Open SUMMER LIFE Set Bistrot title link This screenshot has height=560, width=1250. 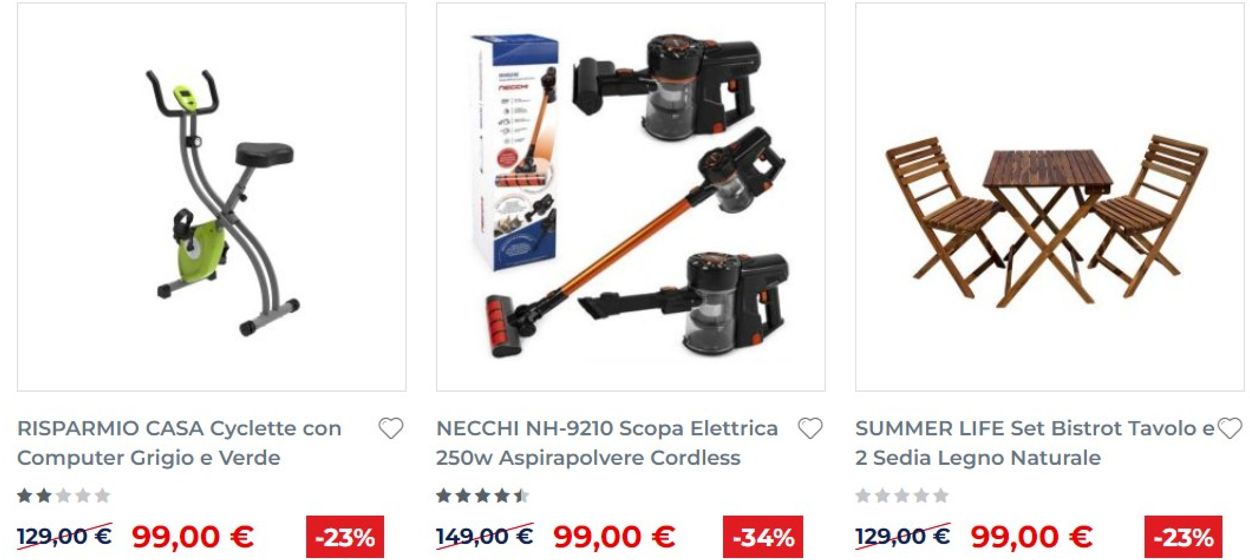1035,443
